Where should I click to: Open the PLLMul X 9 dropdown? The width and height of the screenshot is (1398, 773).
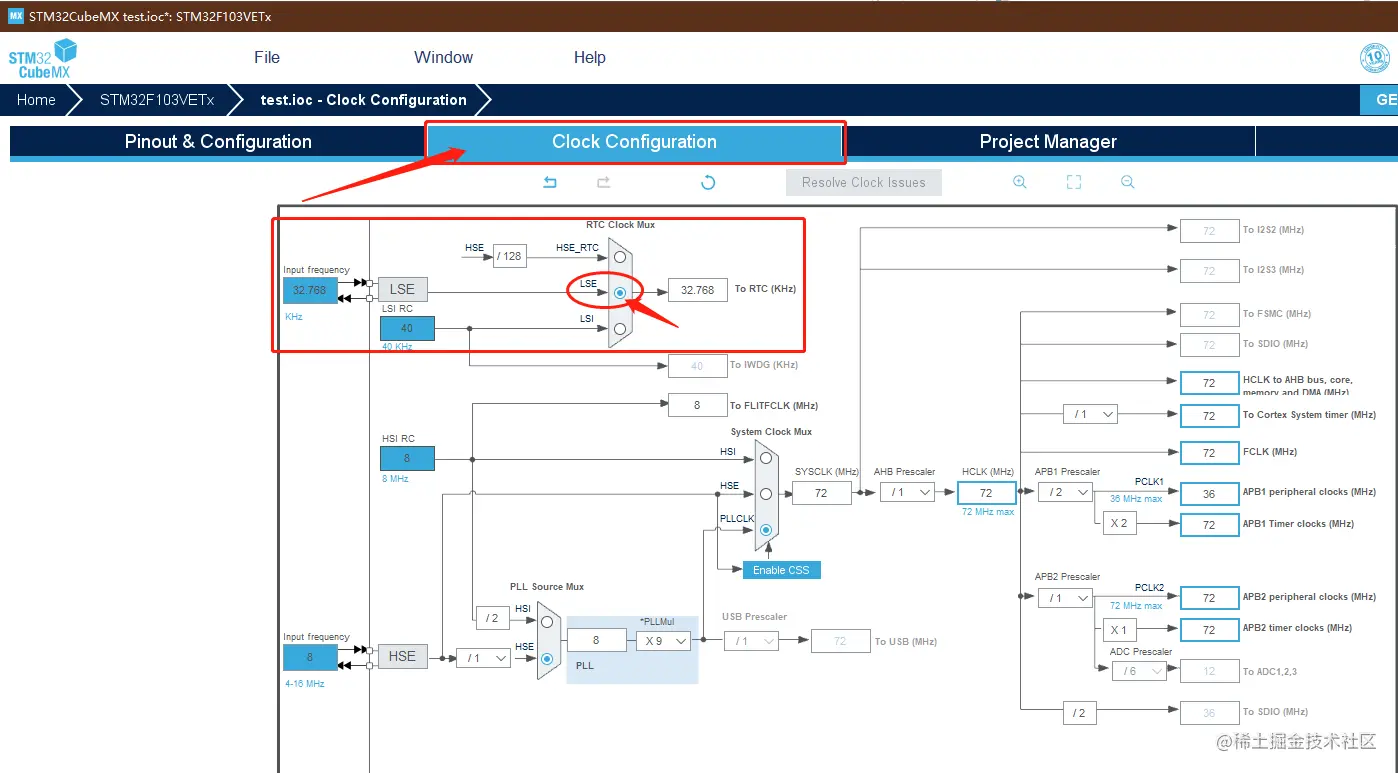[663, 641]
